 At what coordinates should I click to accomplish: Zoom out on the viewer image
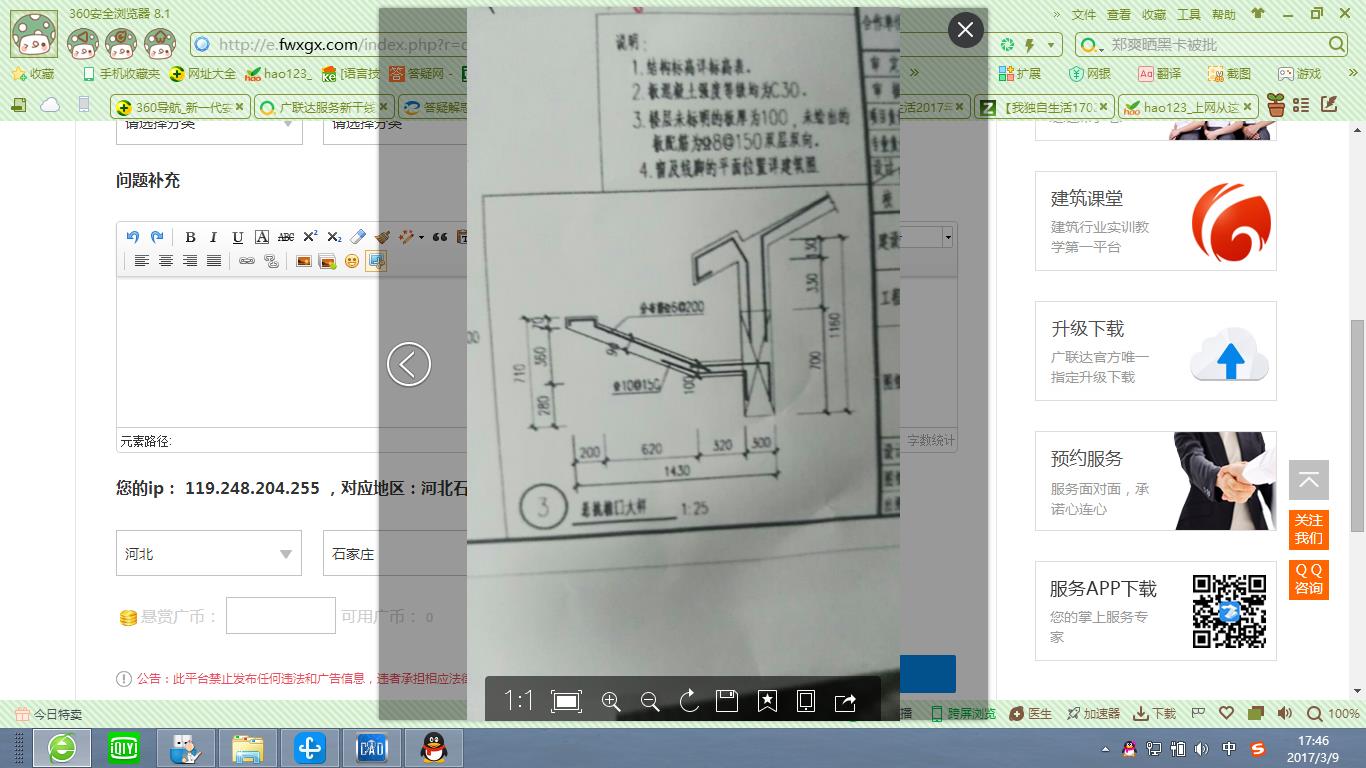click(650, 701)
